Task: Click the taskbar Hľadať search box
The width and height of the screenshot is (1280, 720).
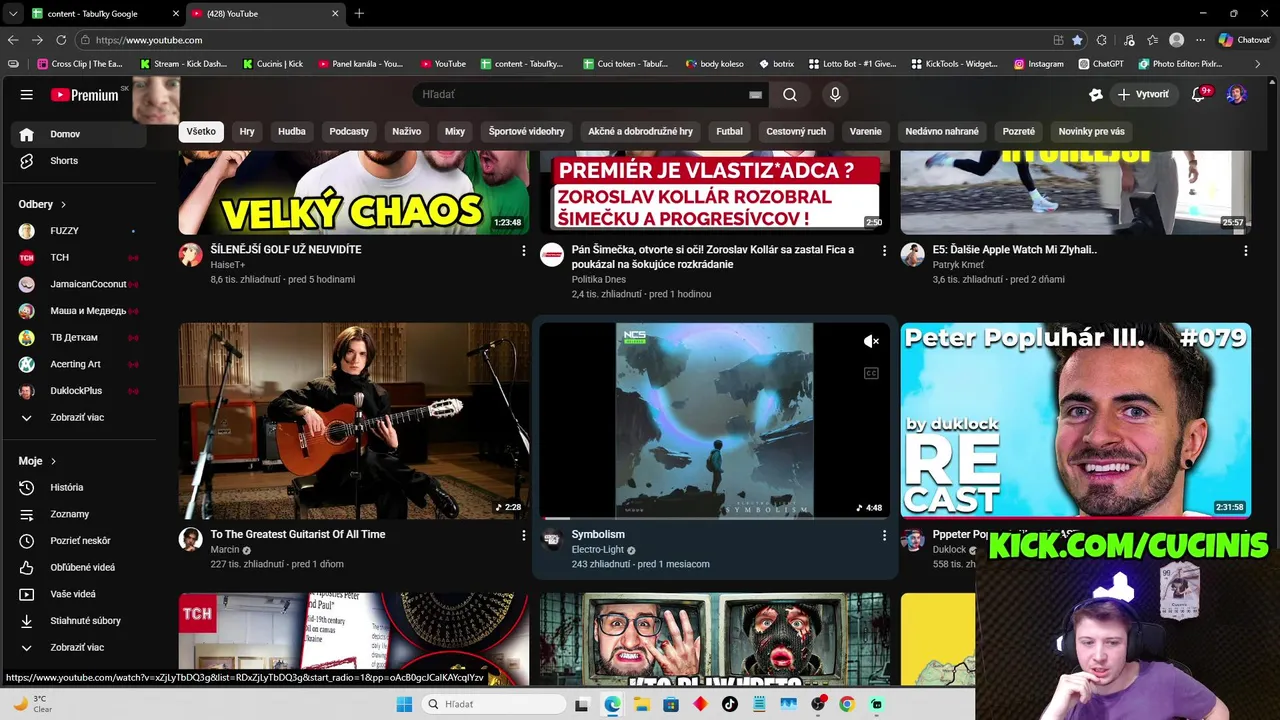Action: click(495, 704)
